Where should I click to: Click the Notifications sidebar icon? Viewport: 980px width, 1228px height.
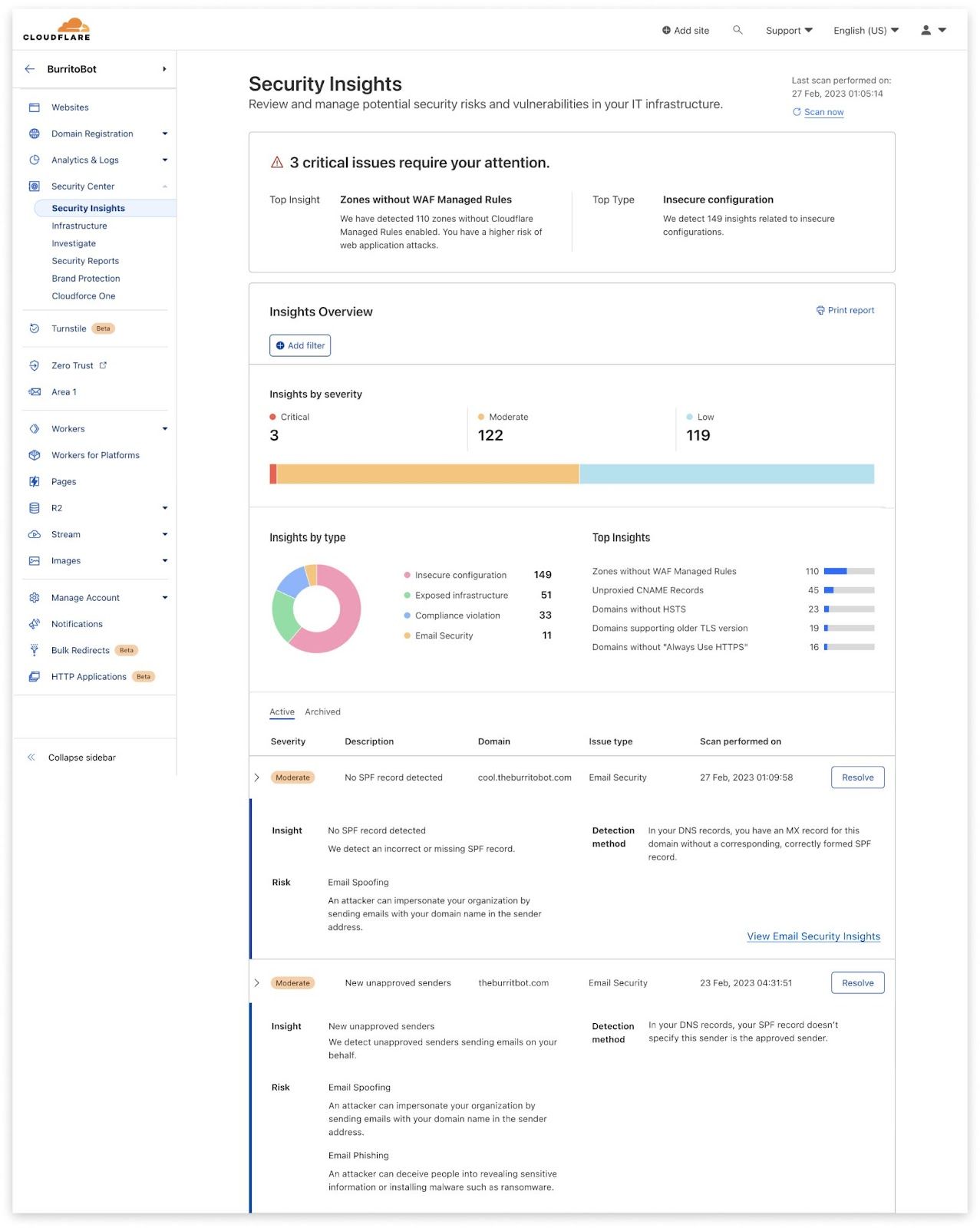click(35, 624)
